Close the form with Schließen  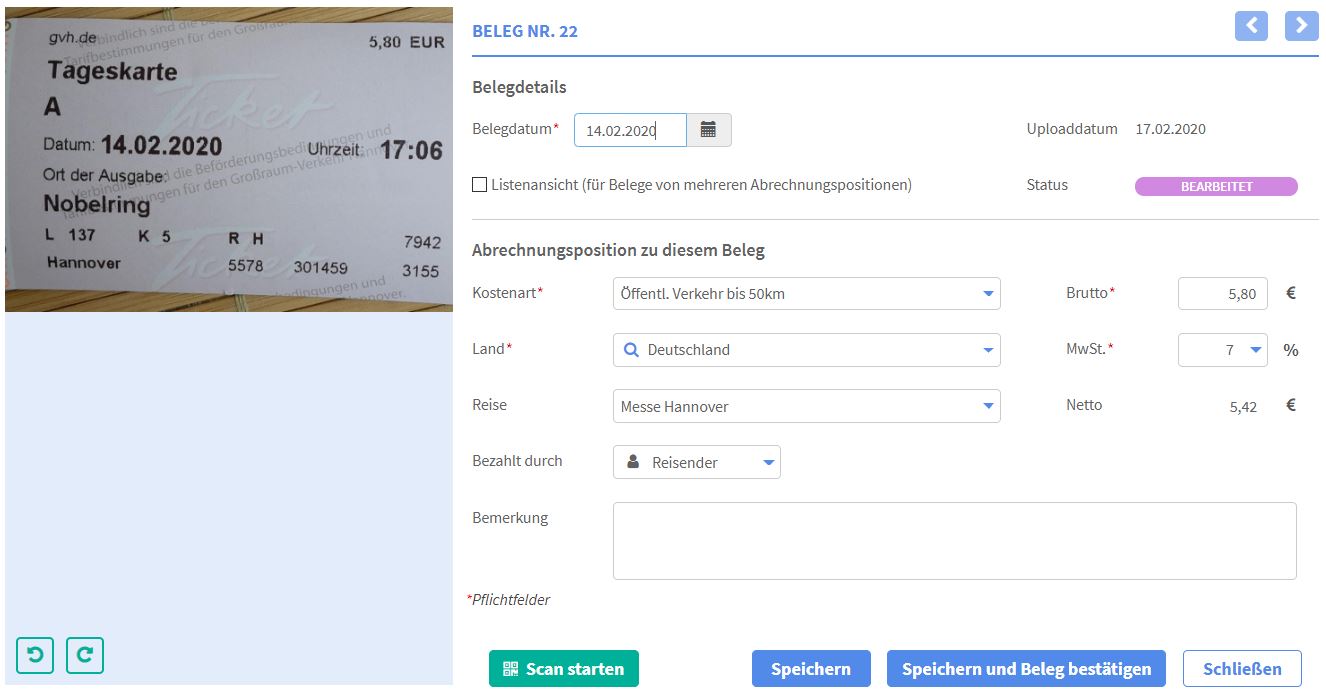click(x=1241, y=669)
